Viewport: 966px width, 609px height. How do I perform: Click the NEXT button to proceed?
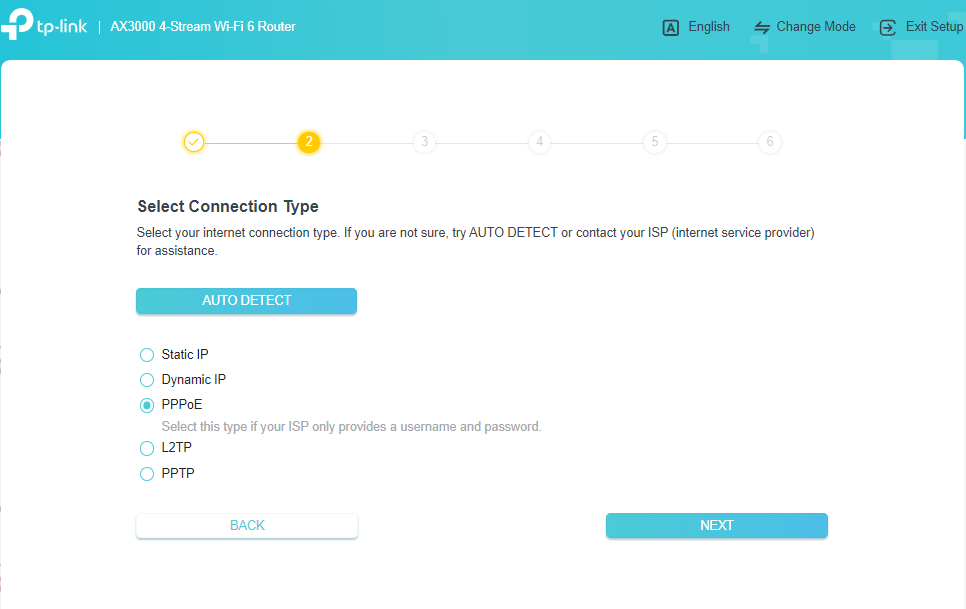click(x=716, y=525)
